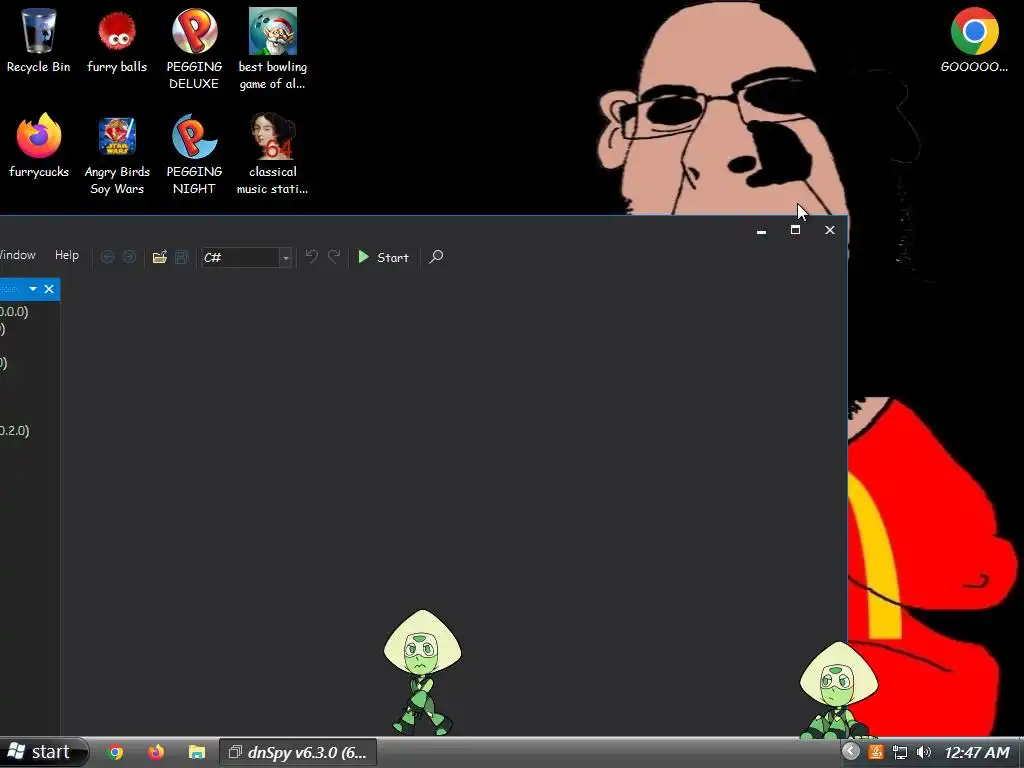This screenshot has height=768, width=1024.
Task: Select the furrycucks Firefox desktop icon
Action: tap(39, 145)
